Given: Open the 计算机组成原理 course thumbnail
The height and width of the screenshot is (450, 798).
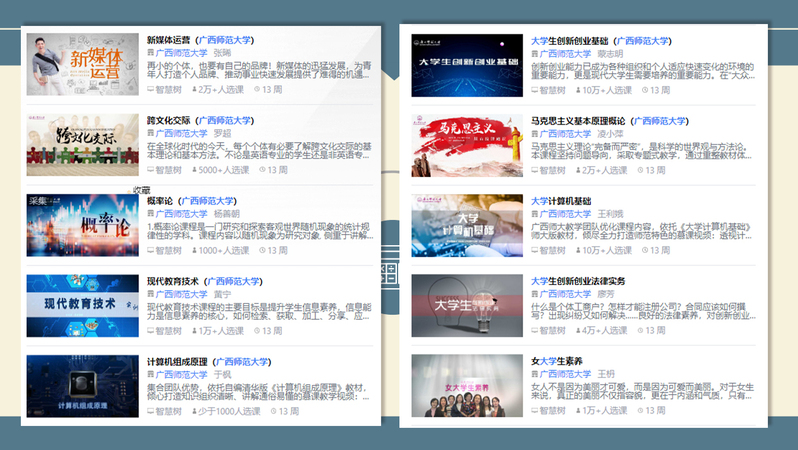Looking at the screenshot, I should pyautogui.click(x=82, y=386).
